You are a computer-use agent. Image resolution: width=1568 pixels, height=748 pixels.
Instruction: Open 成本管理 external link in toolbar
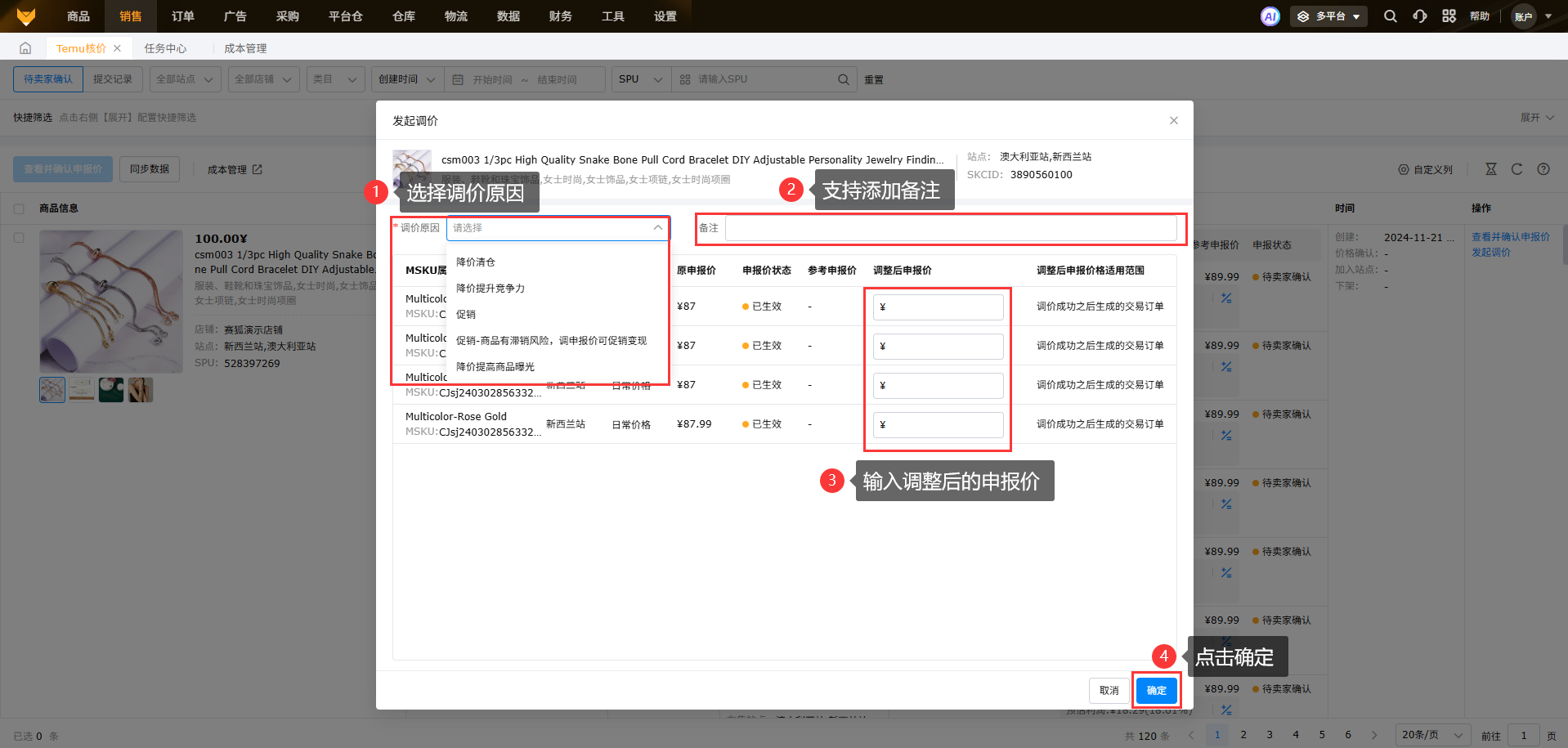(235, 169)
